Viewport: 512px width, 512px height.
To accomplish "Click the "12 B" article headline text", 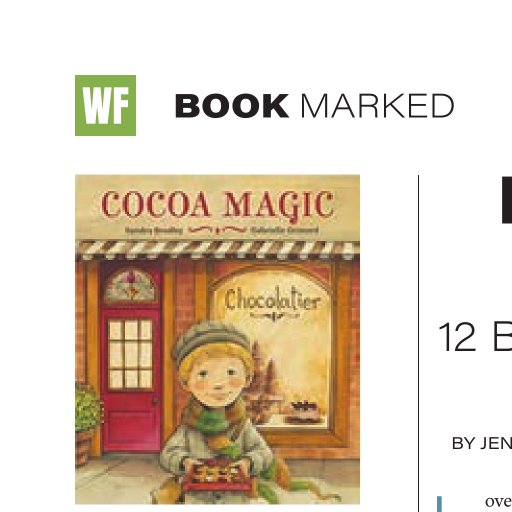I will 475,337.
